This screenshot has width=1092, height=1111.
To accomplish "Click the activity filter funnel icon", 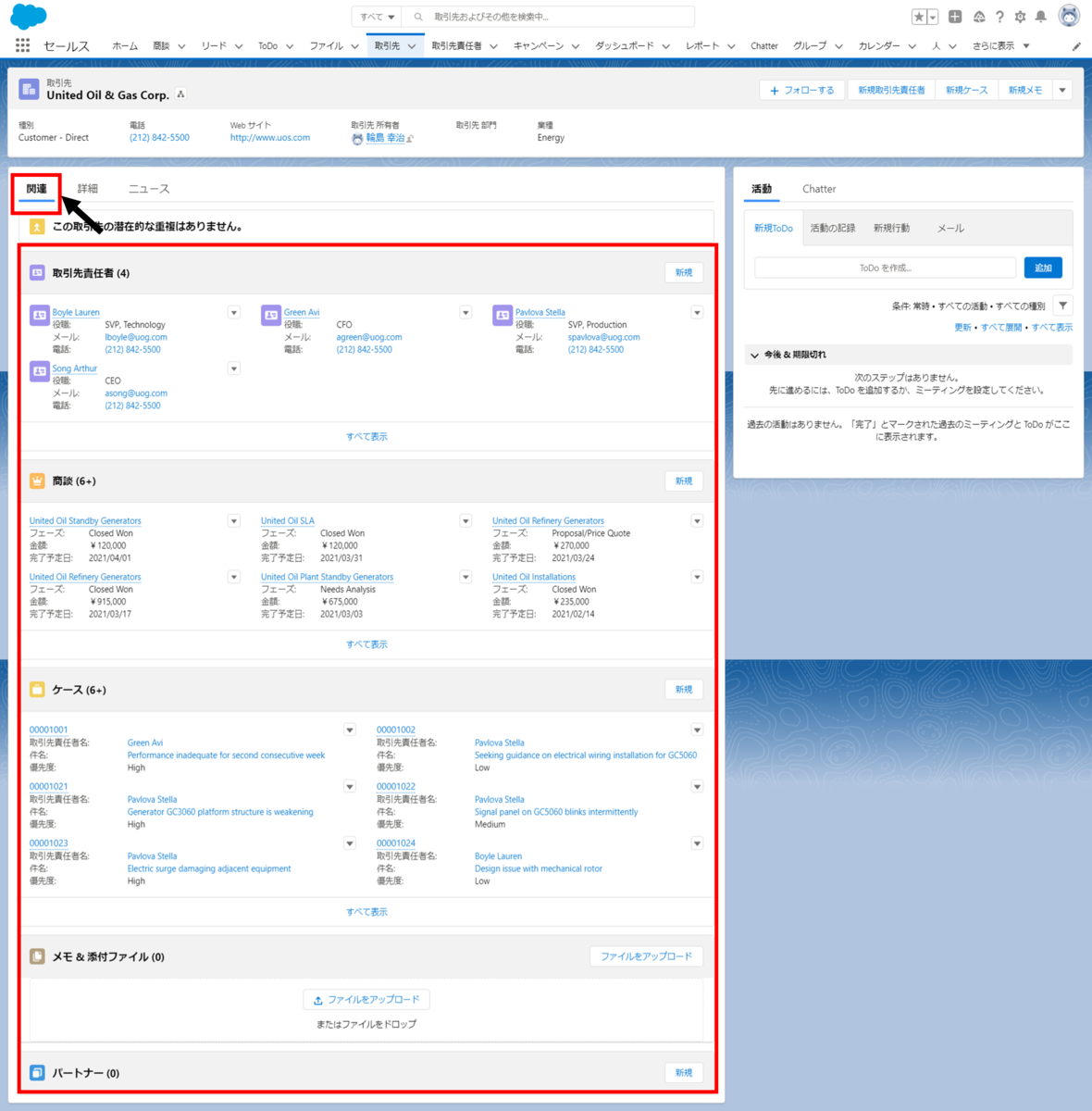I will click(1063, 306).
